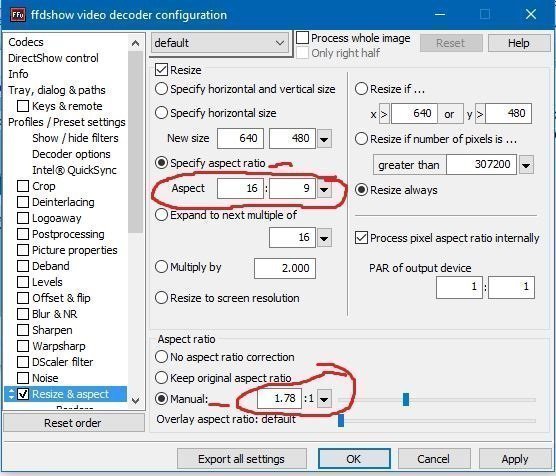The image size is (556, 476).
Task: Open Tray, dialog & paths page
Action: pyautogui.click(x=57, y=90)
